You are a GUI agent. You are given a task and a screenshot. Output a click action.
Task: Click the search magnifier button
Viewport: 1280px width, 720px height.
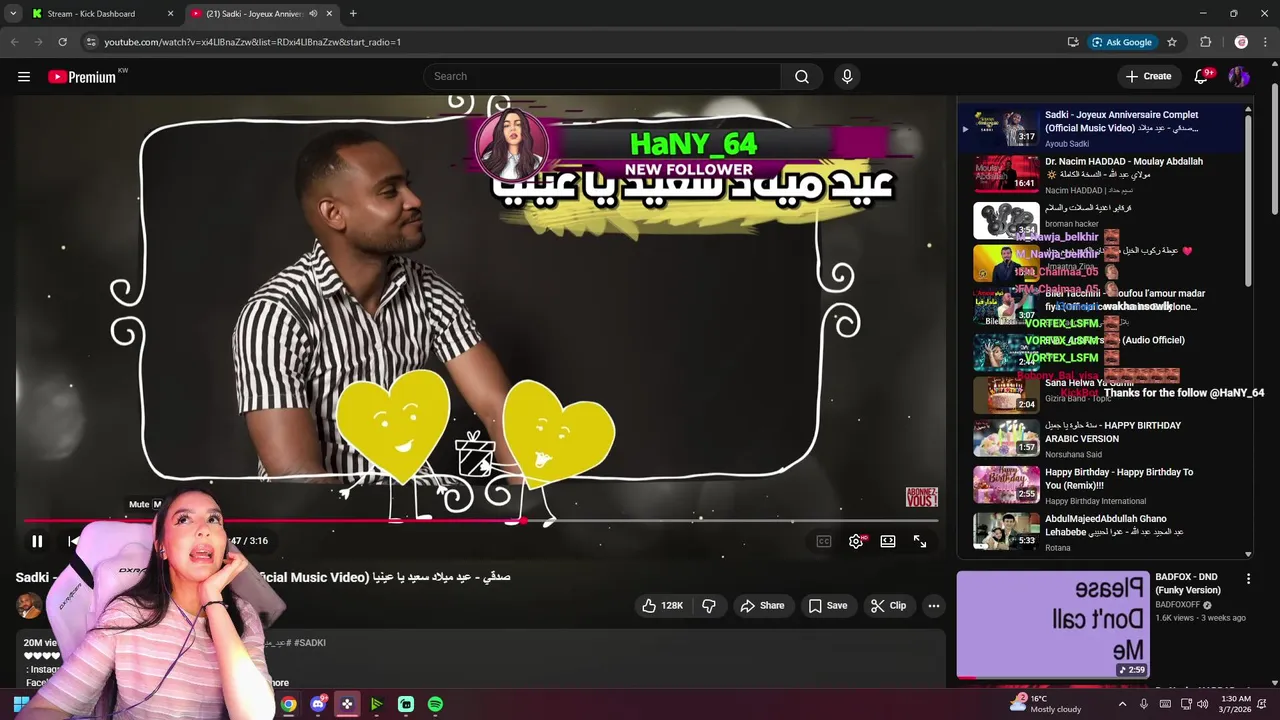802,77
